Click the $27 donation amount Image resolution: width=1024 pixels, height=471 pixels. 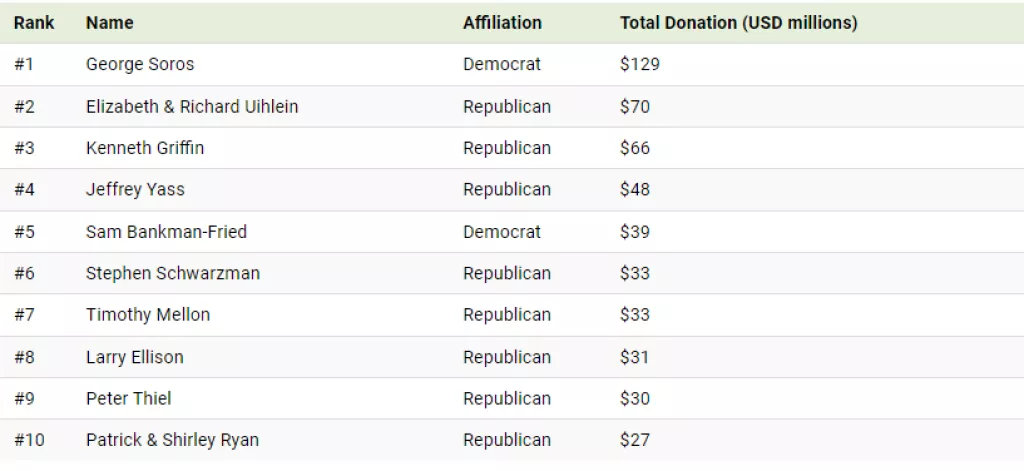click(635, 440)
